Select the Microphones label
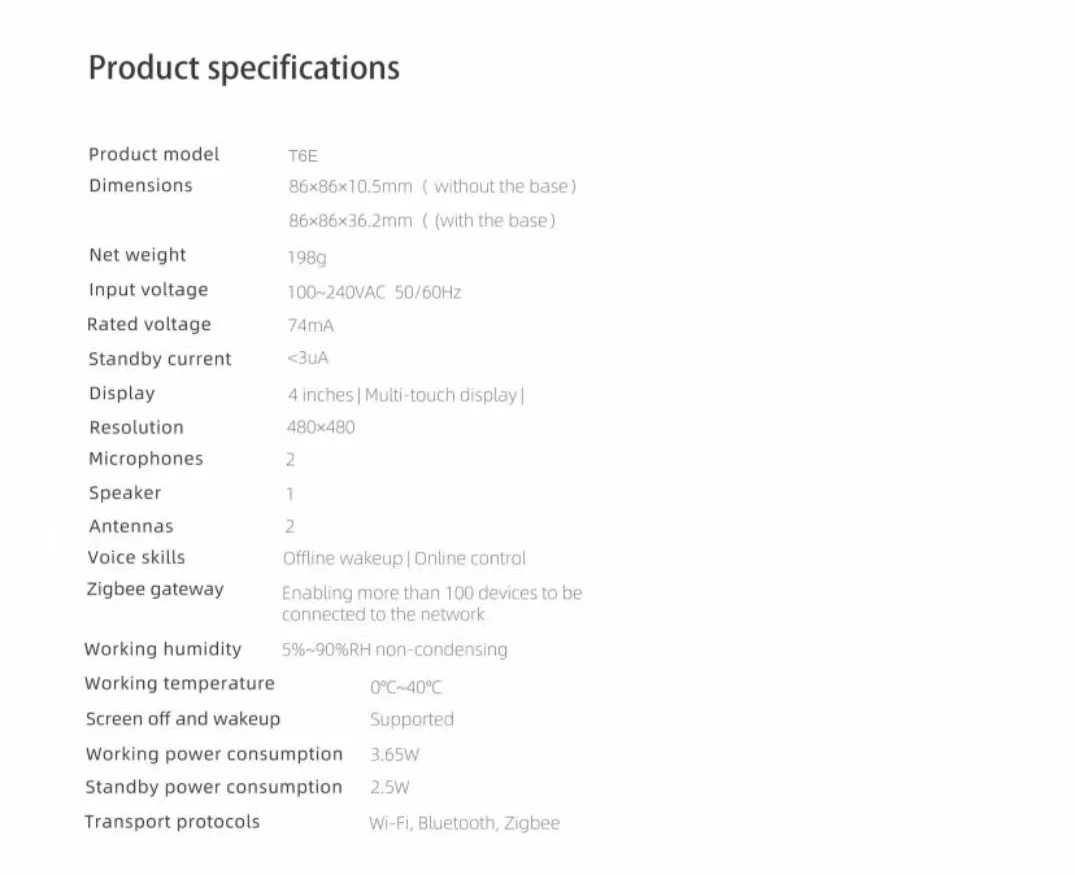 pyautogui.click(x=146, y=459)
